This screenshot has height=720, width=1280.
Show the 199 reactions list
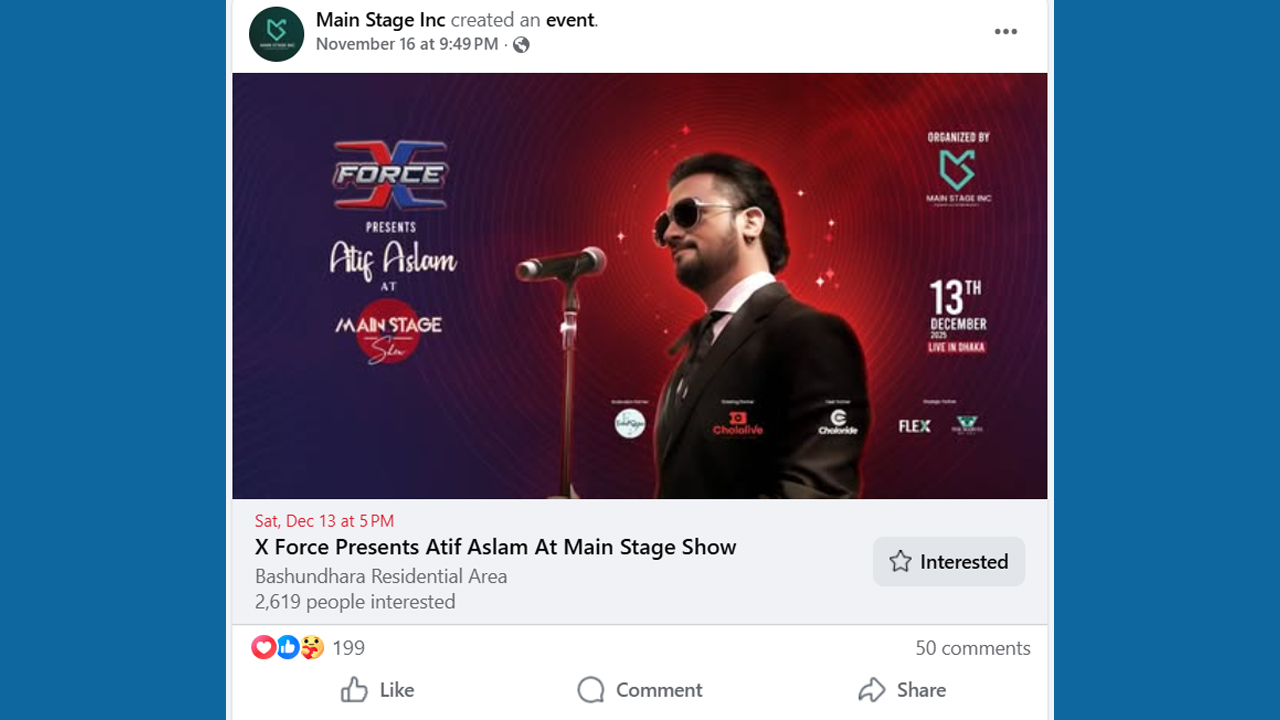coord(348,648)
